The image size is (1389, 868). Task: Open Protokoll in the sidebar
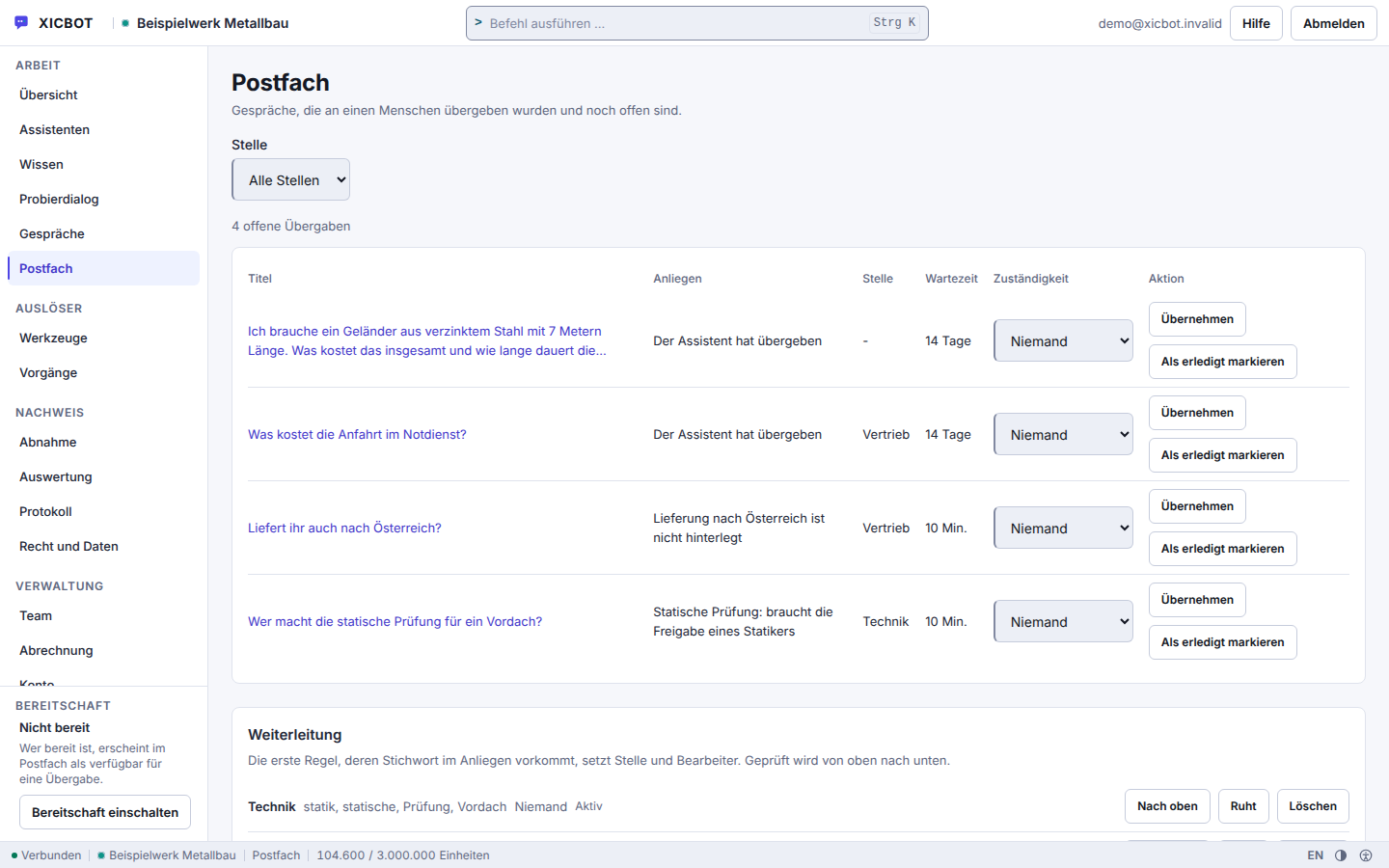pos(103,511)
